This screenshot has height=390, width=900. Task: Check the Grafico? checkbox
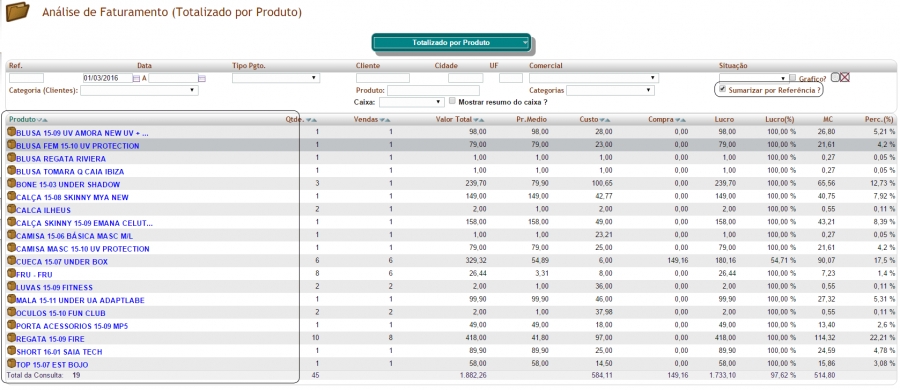793,78
